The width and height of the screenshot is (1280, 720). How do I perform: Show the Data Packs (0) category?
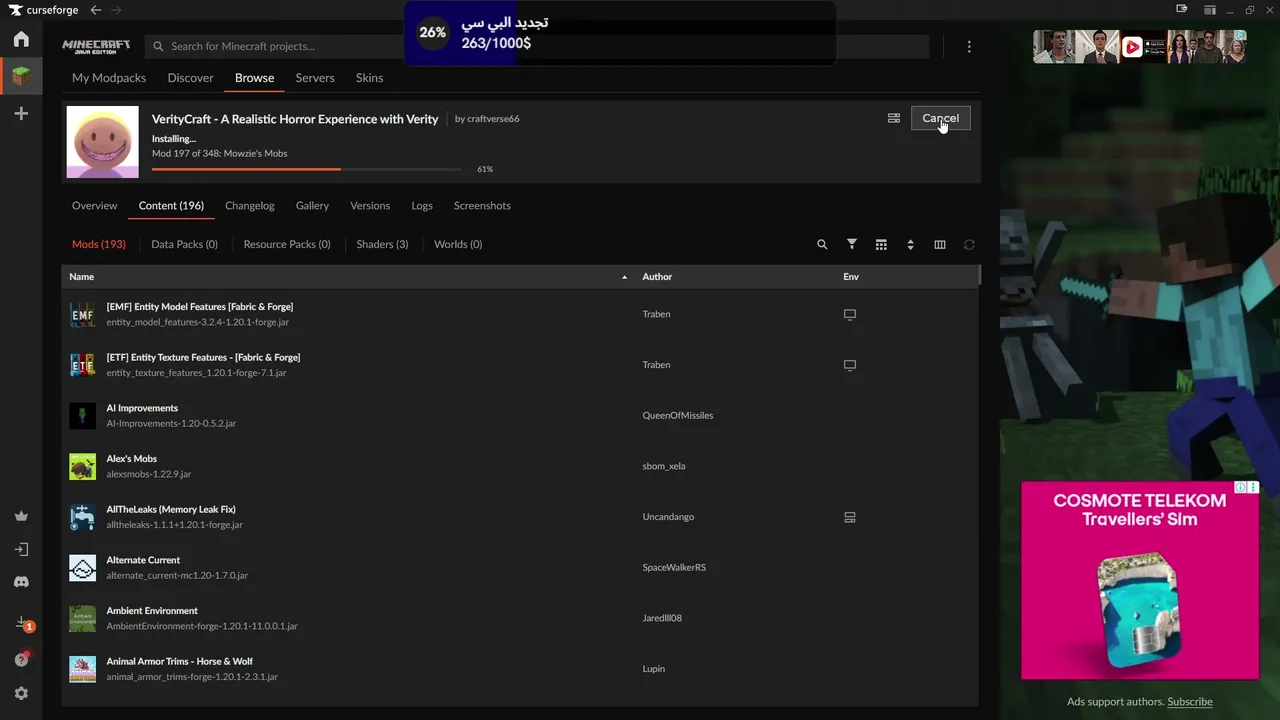tap(184, 244)
